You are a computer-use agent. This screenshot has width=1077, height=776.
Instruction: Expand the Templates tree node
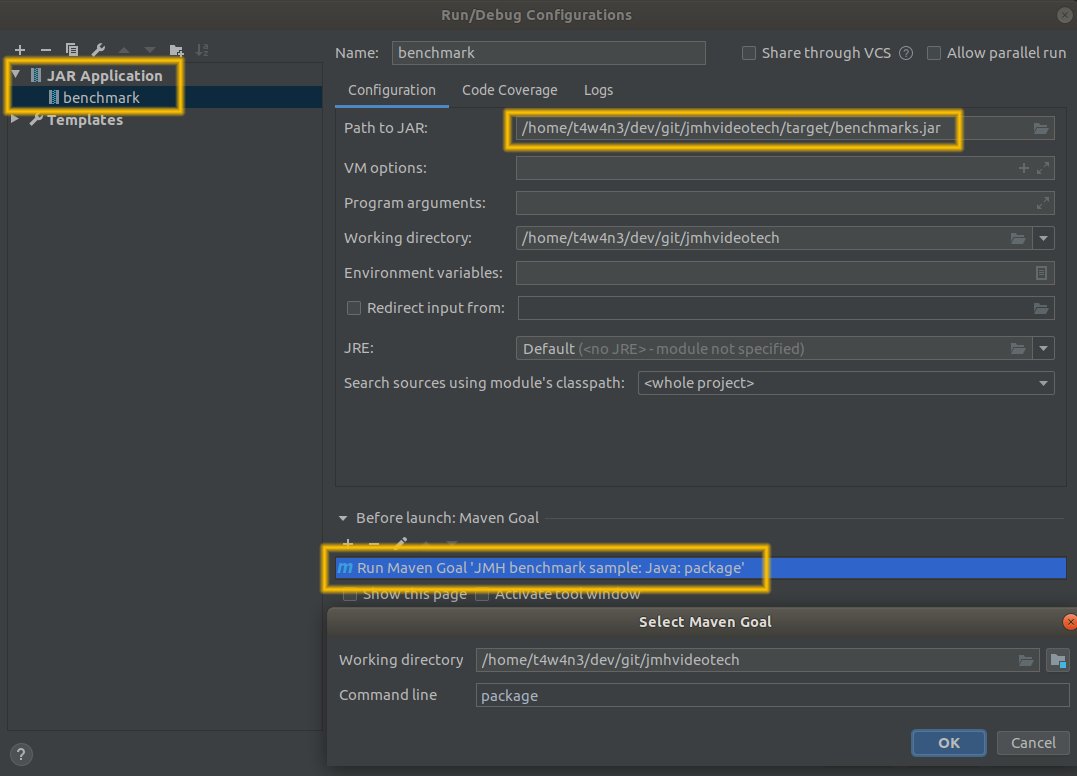coord(15,120)
